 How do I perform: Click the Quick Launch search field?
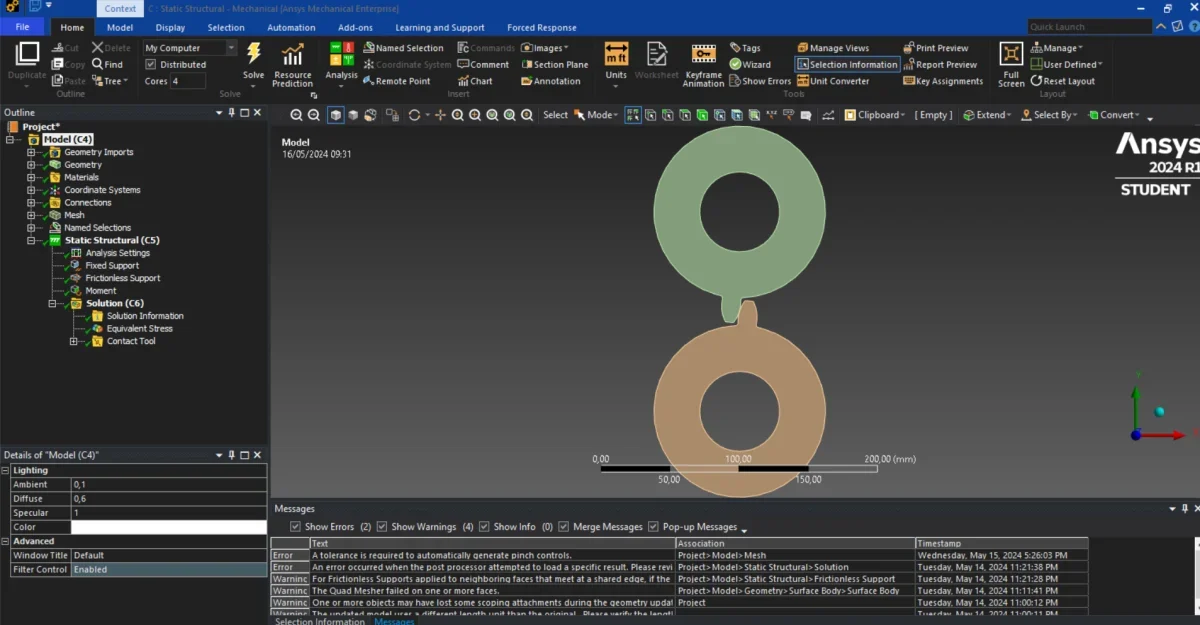point(1090,27)
